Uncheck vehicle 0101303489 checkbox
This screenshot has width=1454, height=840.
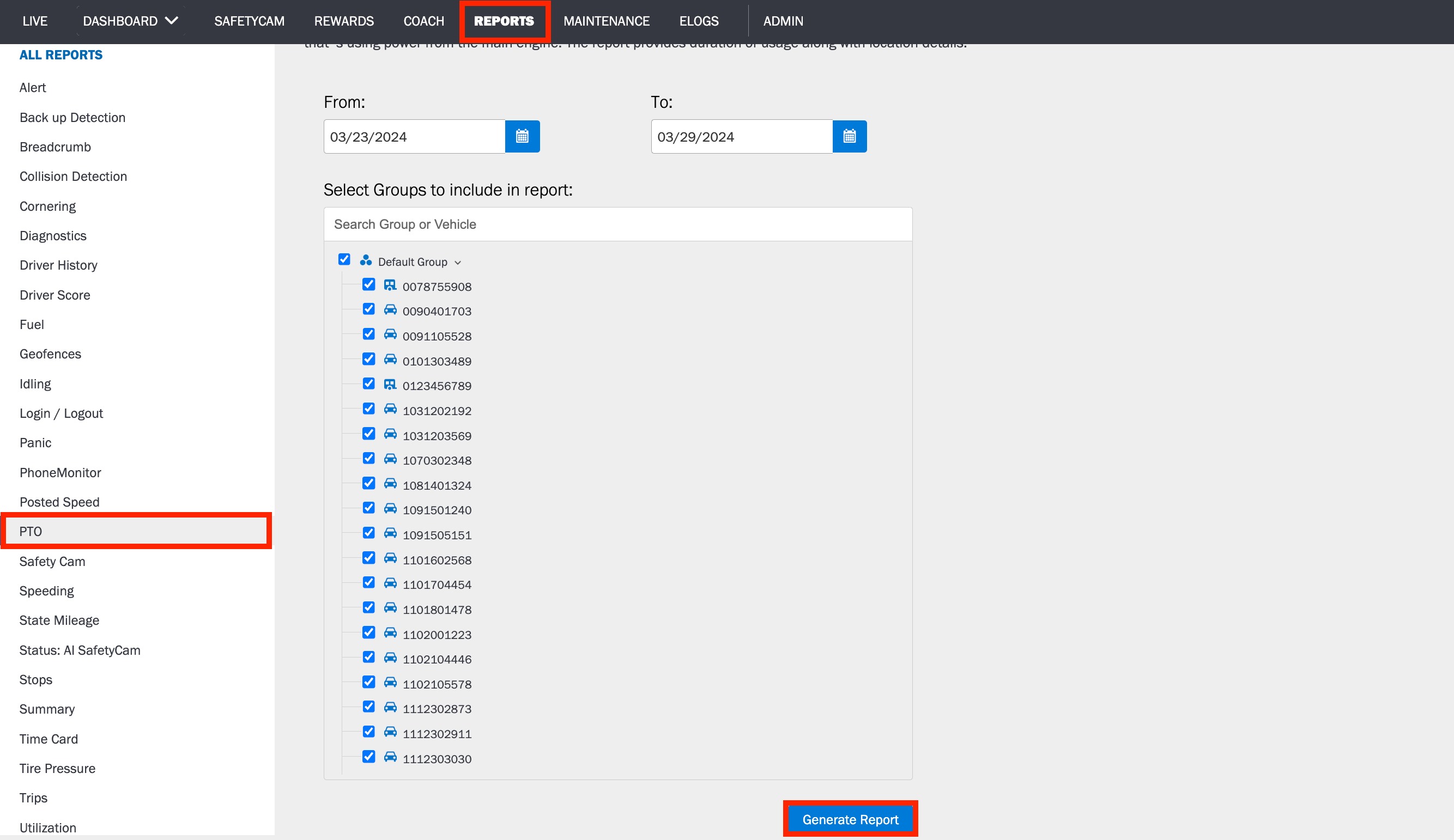369,359
